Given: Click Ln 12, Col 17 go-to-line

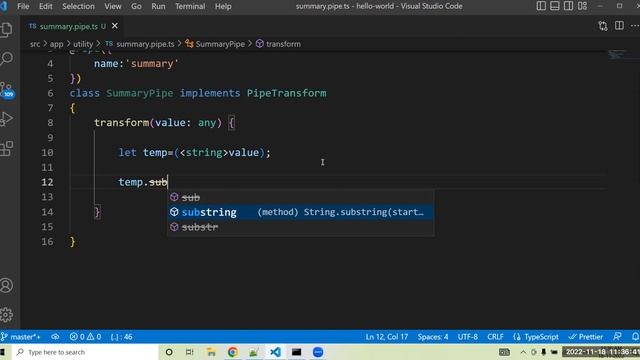Looking at the screenshot, I should click(387, 337).
